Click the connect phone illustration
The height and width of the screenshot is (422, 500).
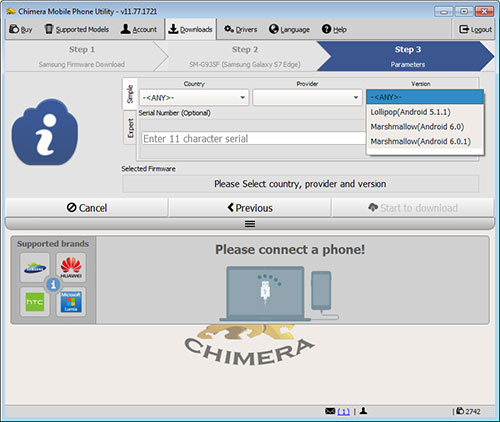(279, 294)
